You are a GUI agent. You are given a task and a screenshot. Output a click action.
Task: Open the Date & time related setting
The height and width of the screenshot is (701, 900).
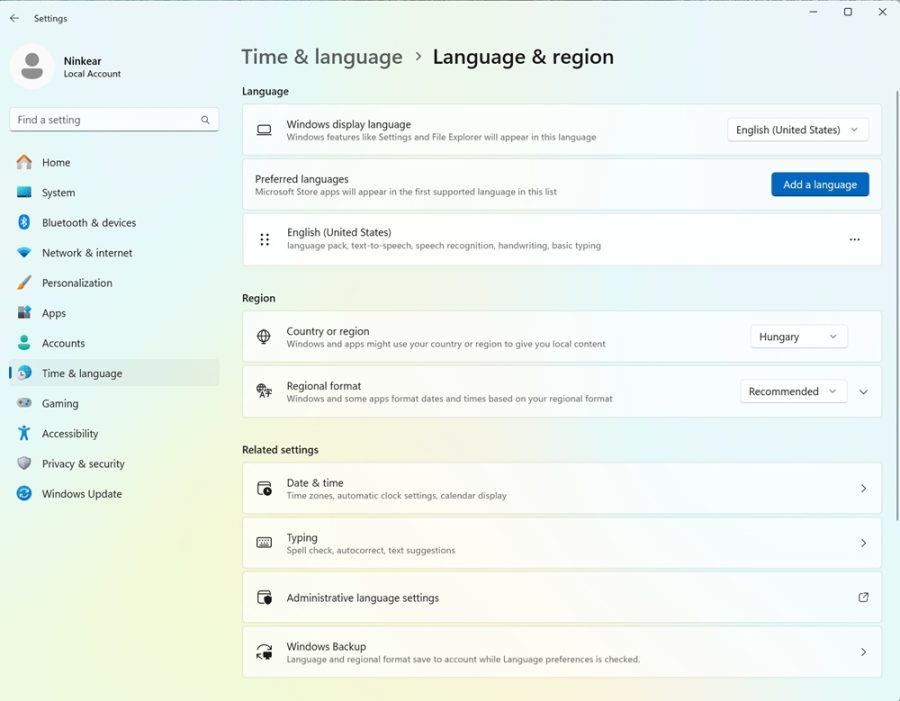point(561,489)
